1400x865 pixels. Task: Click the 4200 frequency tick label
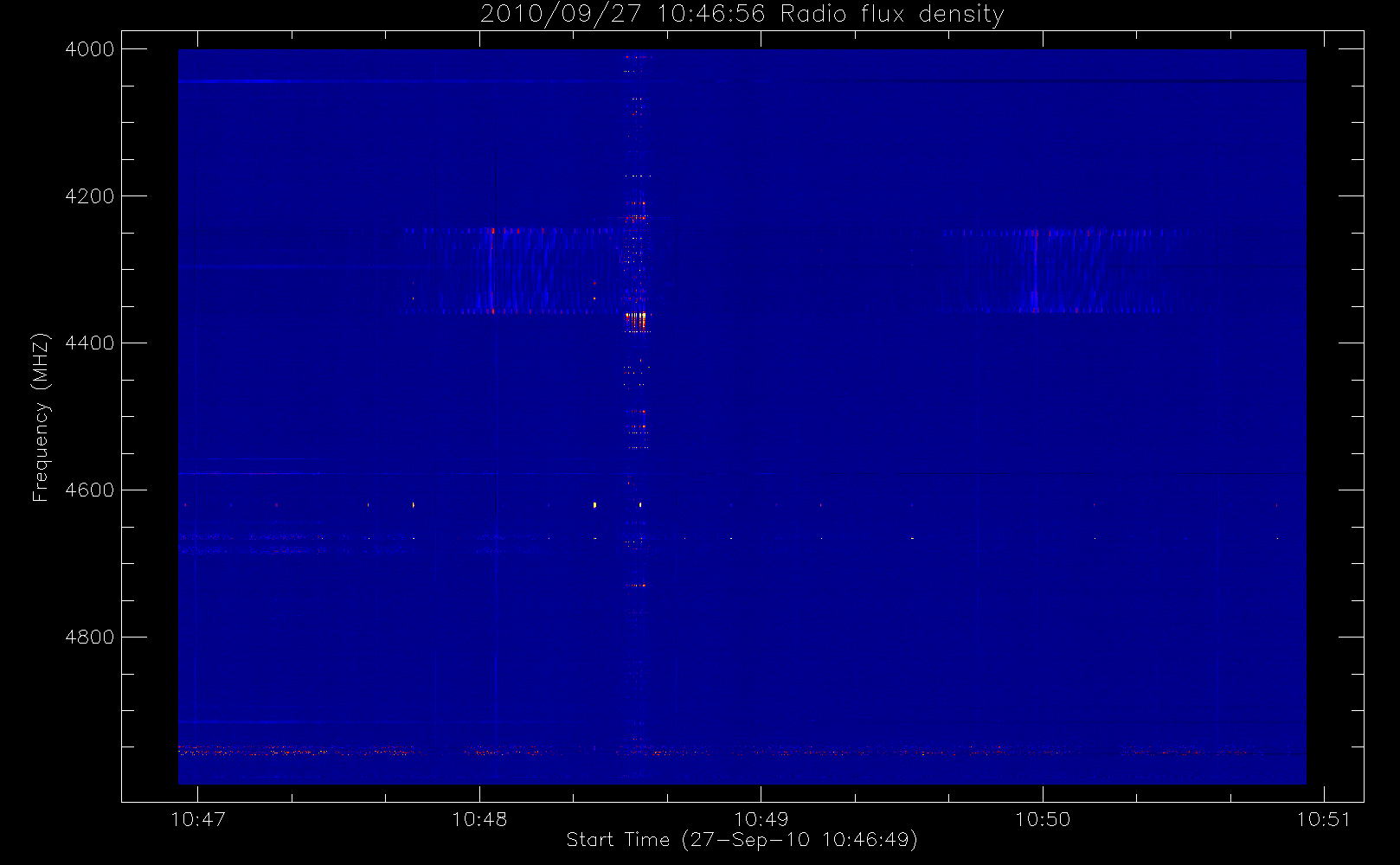click(90, 196)
